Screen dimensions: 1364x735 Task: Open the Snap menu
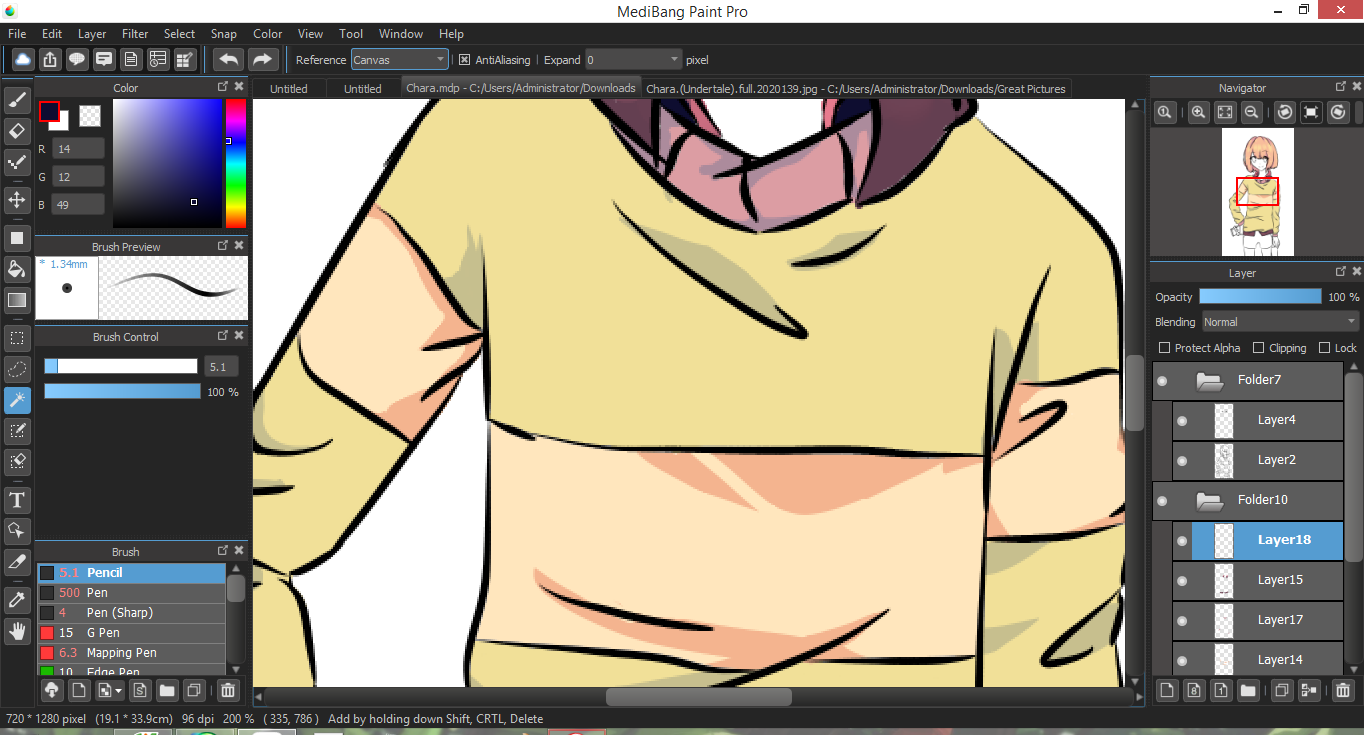[224, 34]
